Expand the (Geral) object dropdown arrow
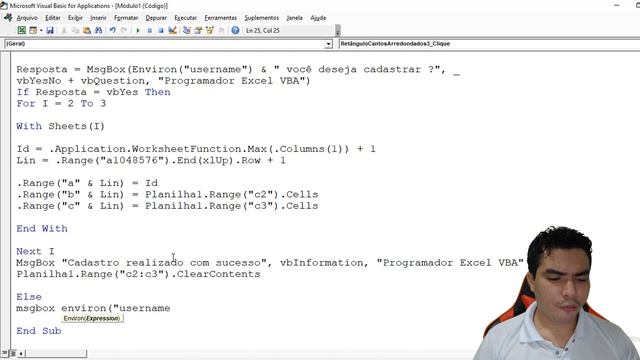 pyautogui.click(x=329, y=44)
